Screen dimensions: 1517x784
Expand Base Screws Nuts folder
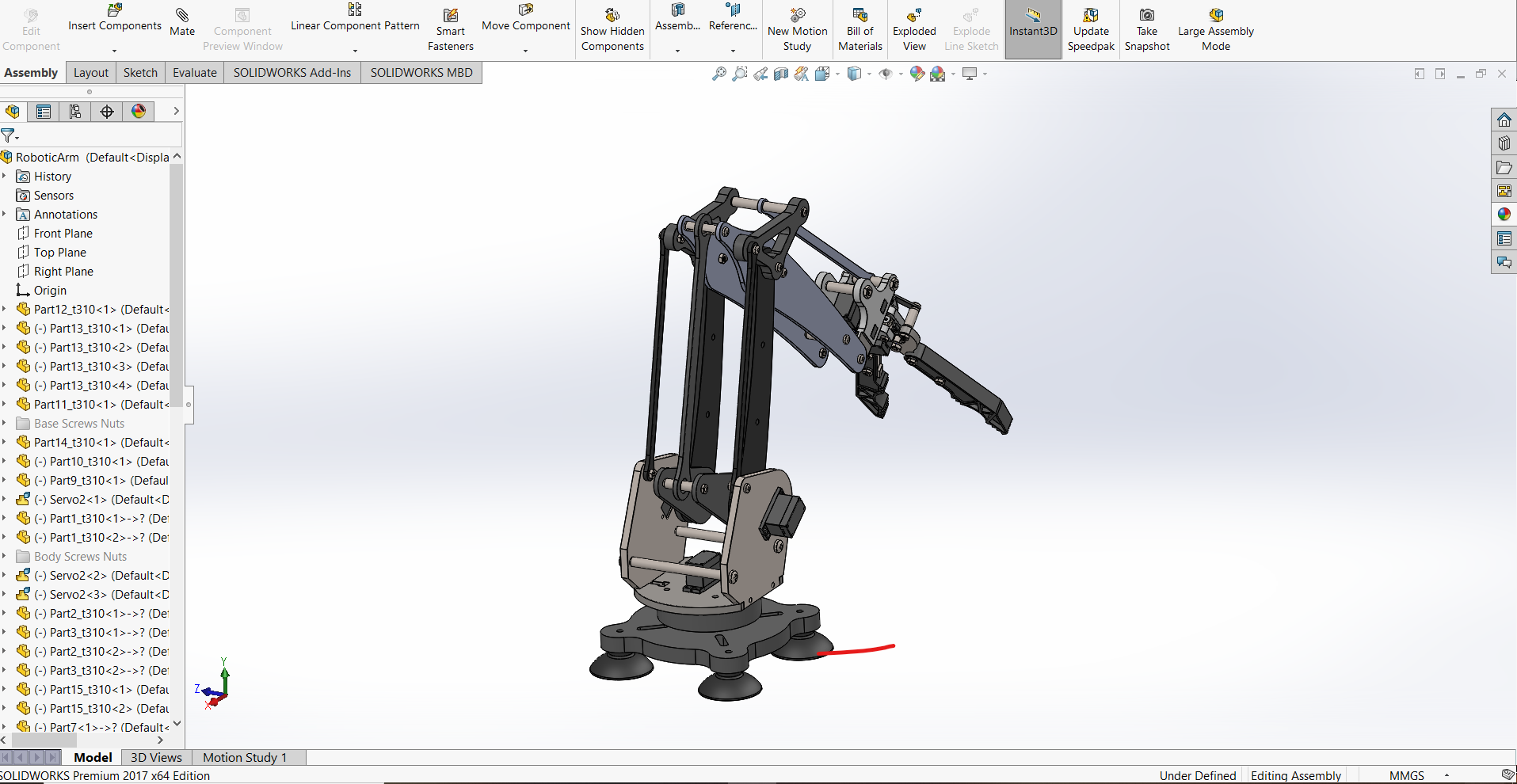coord(5,423)
